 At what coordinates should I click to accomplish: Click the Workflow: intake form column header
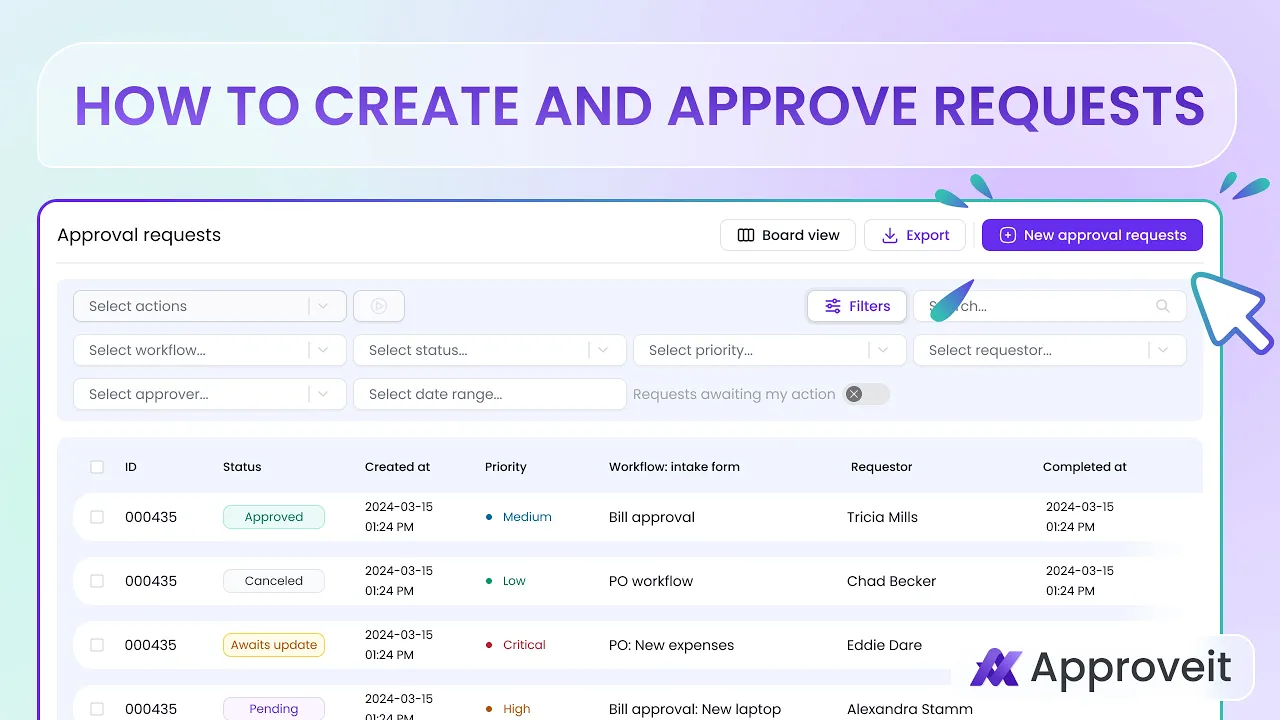pyautogui.click(x=674, y=467)
